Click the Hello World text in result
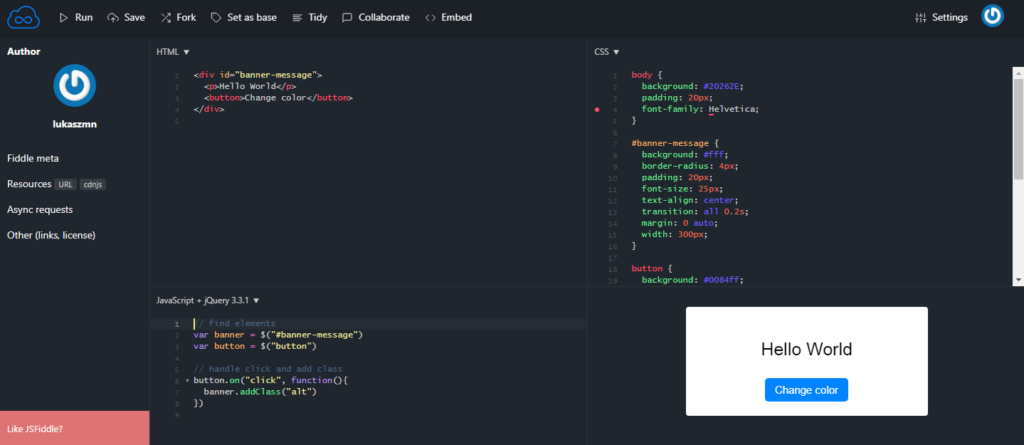Image resolution: width=1024 pixels, height=445 pixels. 807,349
